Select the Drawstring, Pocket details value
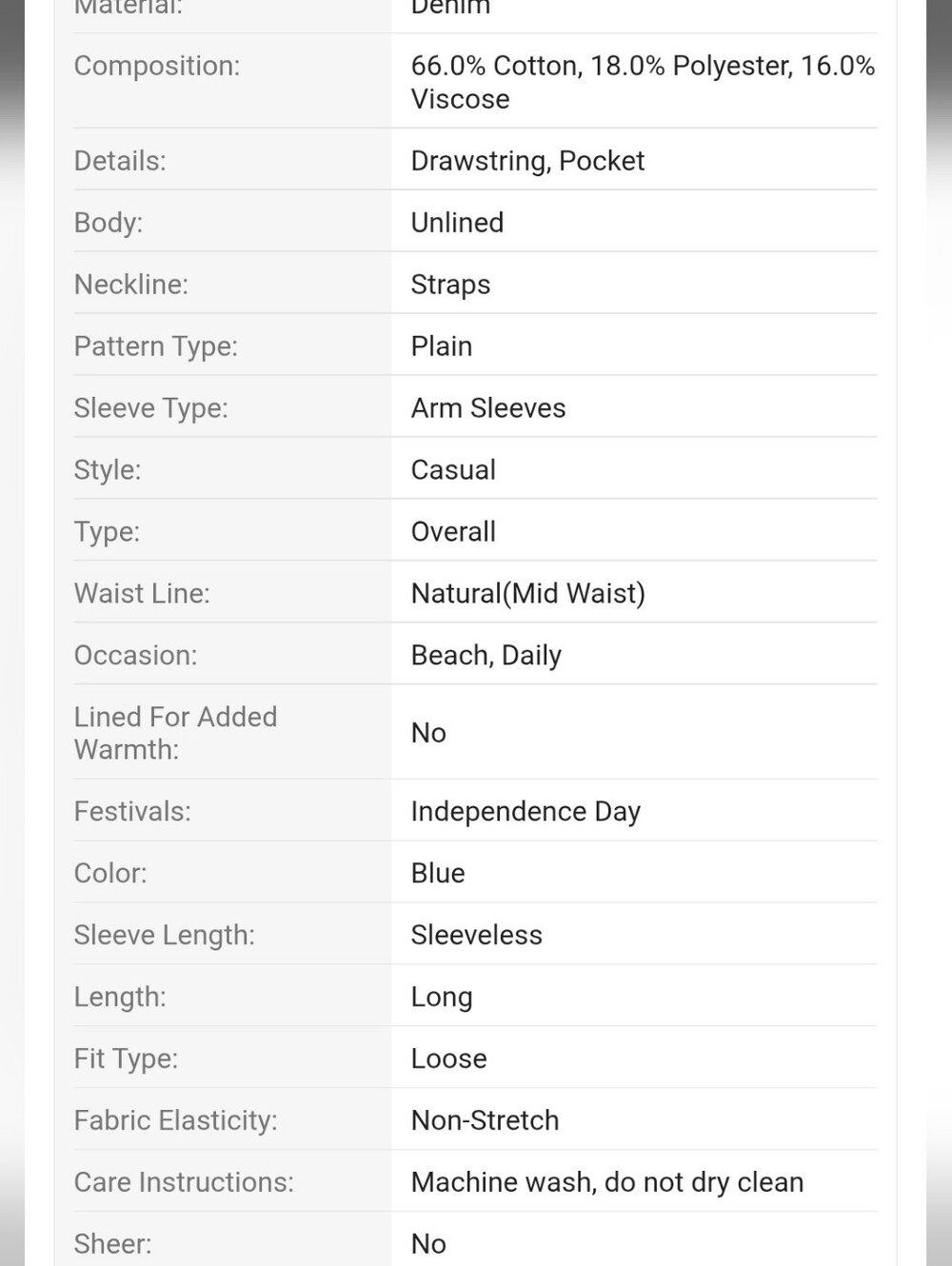Viewport: 952px width, 1266px height. [527, 161]
